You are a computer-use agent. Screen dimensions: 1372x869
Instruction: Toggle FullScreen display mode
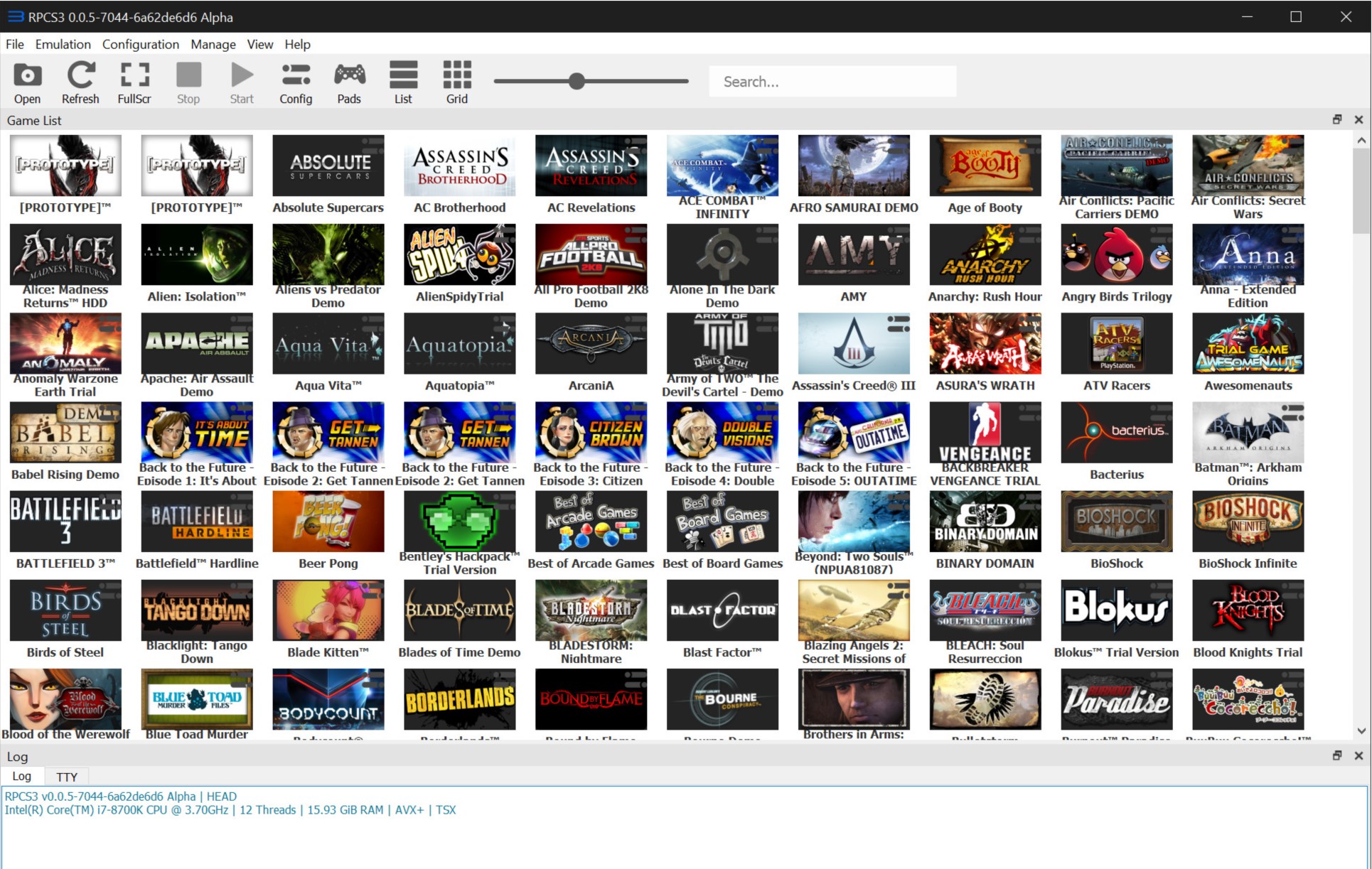[136, 80]
